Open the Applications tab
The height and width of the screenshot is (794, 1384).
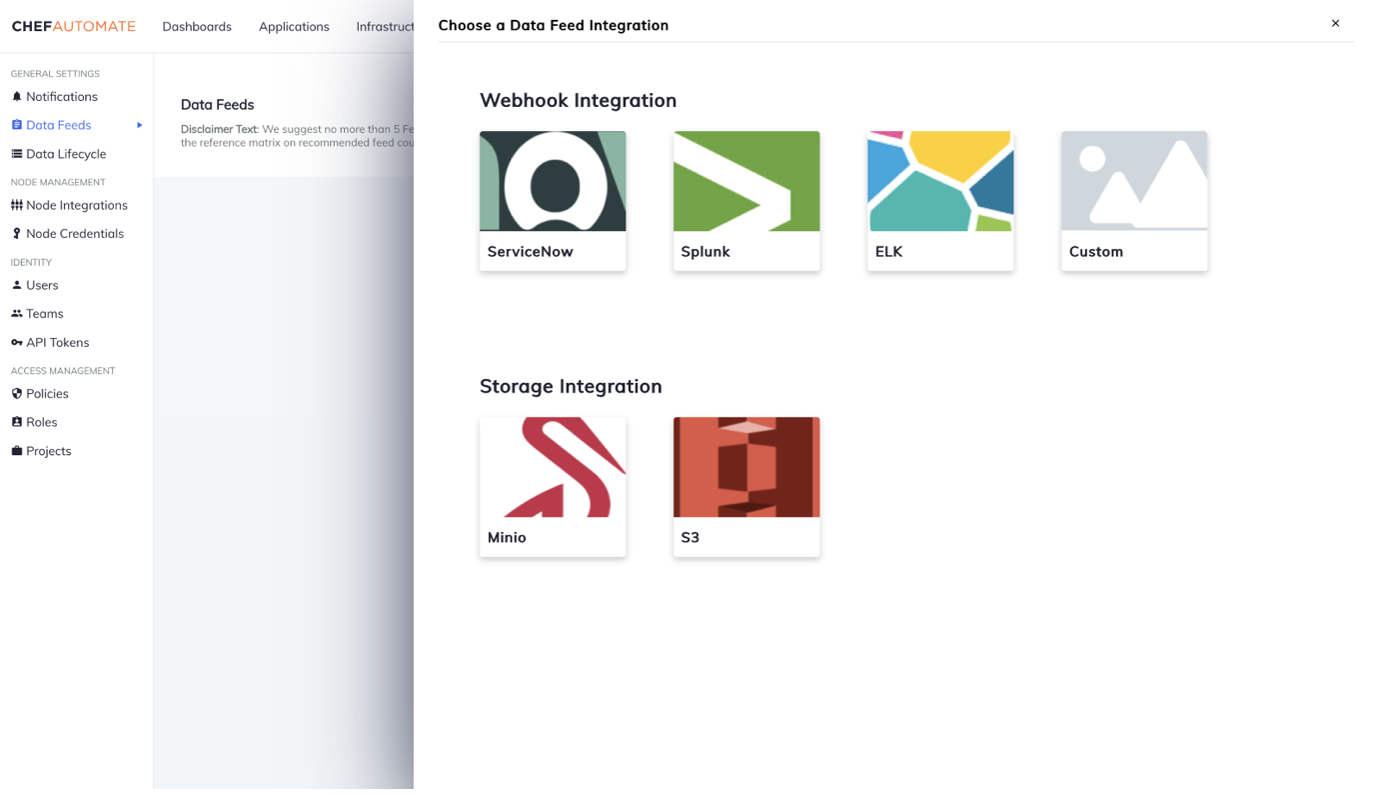[x=294, y=26]
